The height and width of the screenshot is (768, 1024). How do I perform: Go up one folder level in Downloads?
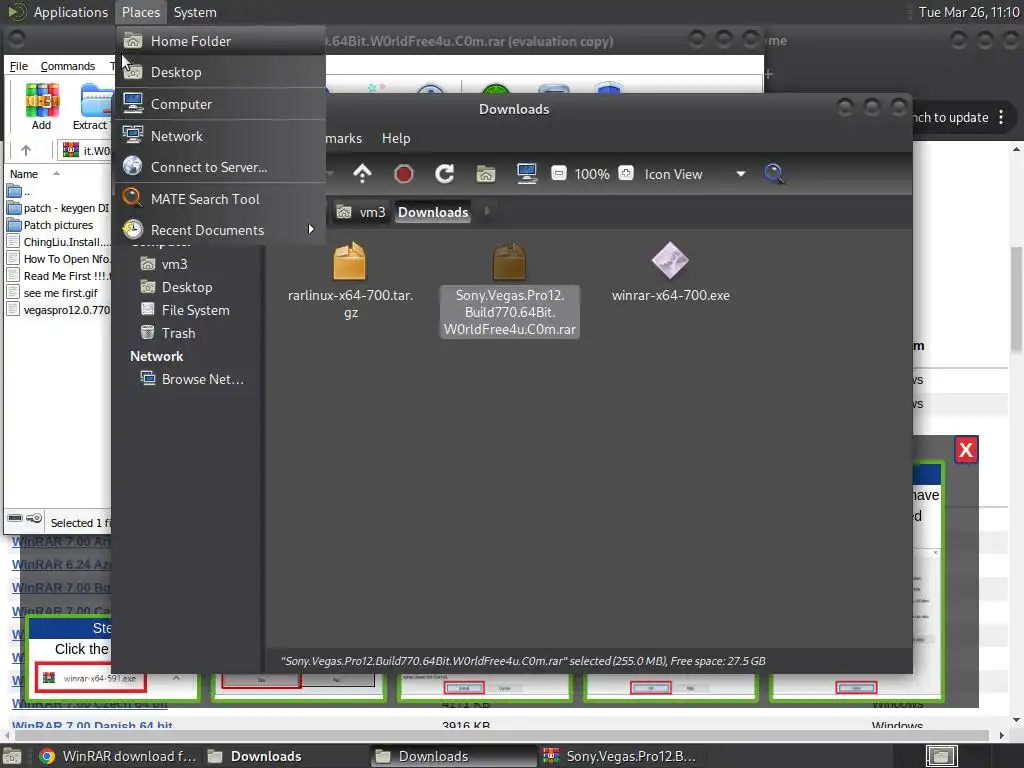tap(362, 174)
